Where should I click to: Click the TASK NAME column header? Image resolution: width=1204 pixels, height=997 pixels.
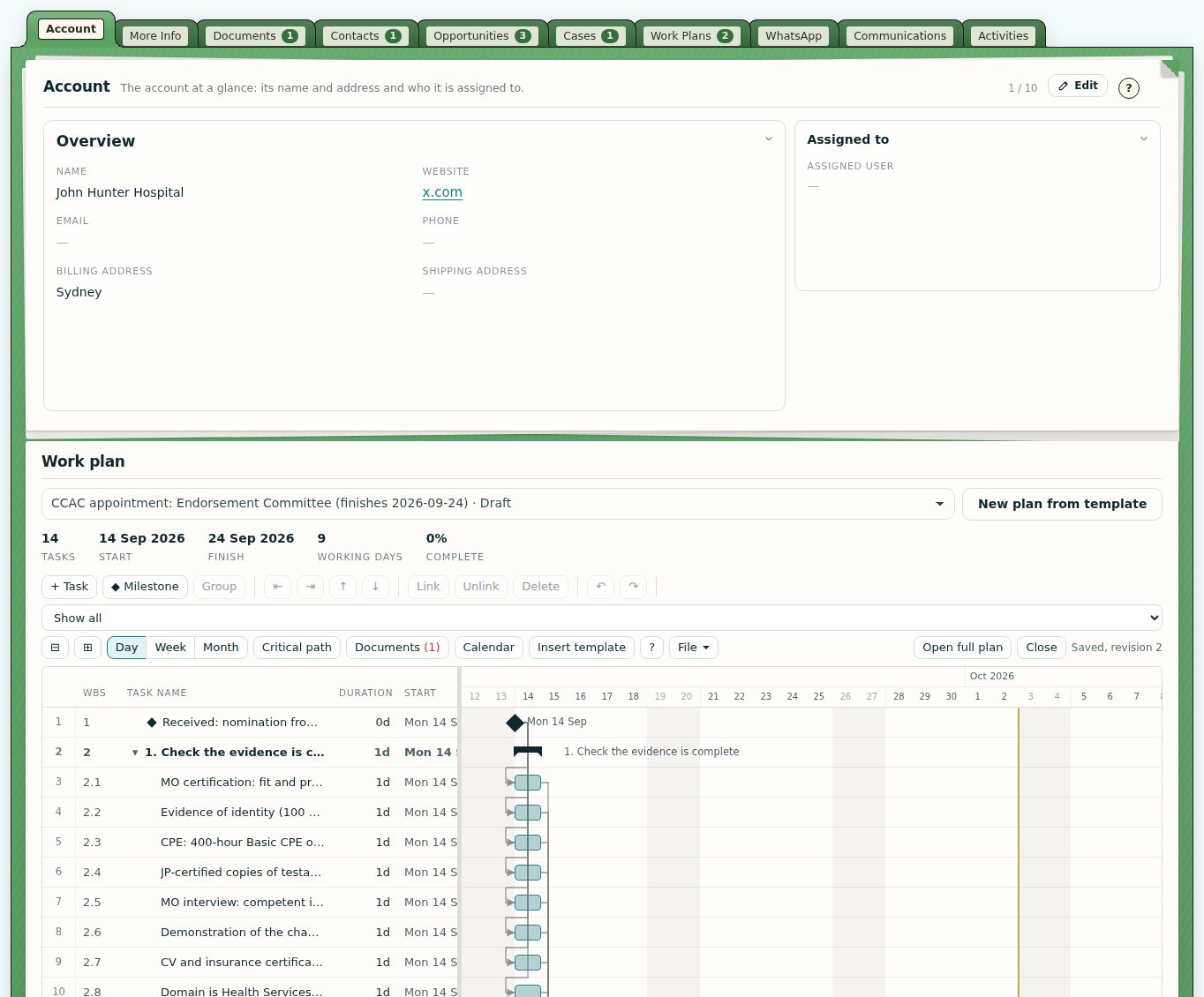(x=156, y=693)
